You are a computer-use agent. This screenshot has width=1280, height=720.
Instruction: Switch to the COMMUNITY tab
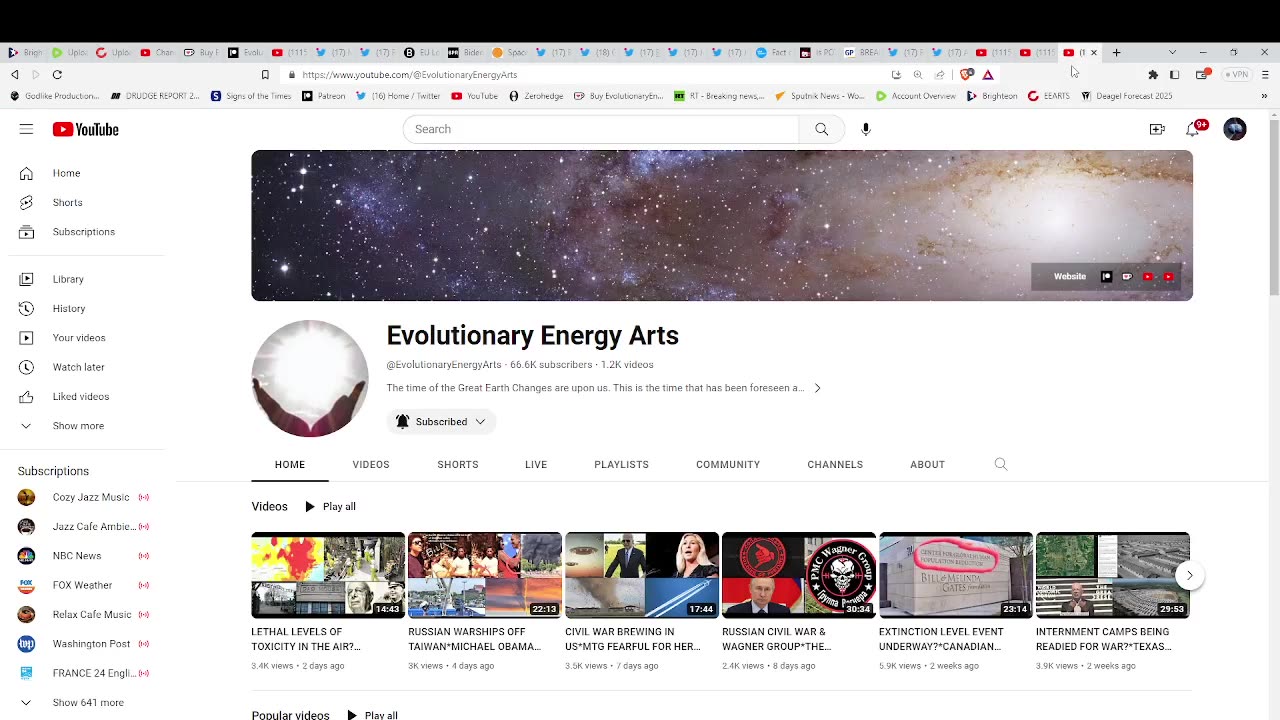728,465
